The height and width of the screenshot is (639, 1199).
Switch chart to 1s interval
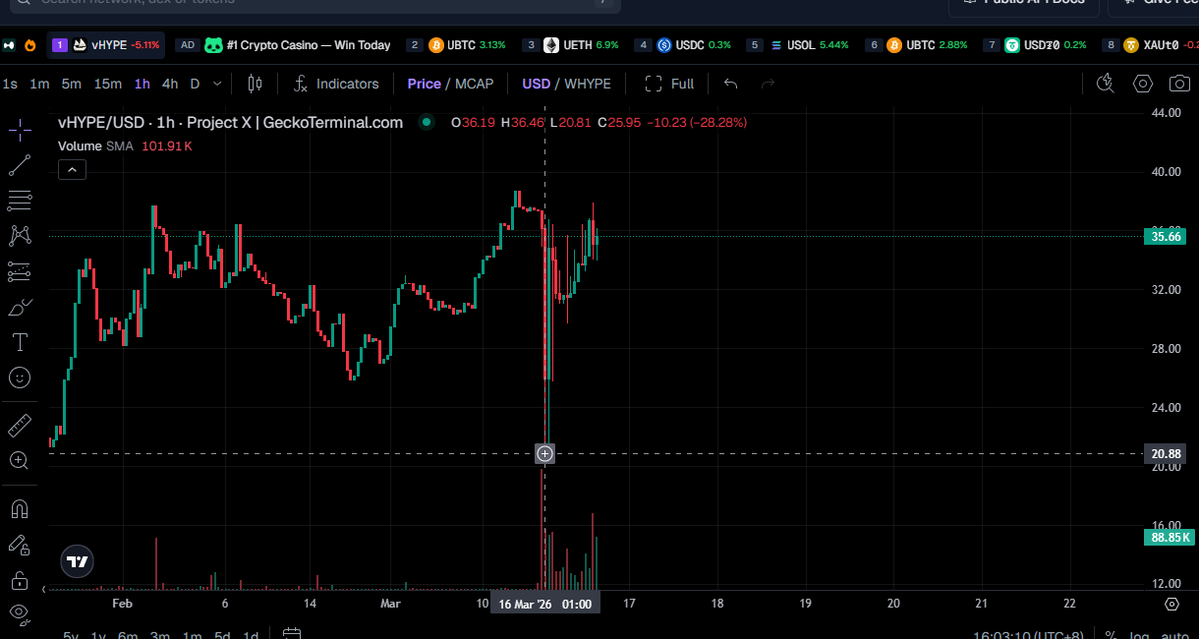[x=10, y=84]
